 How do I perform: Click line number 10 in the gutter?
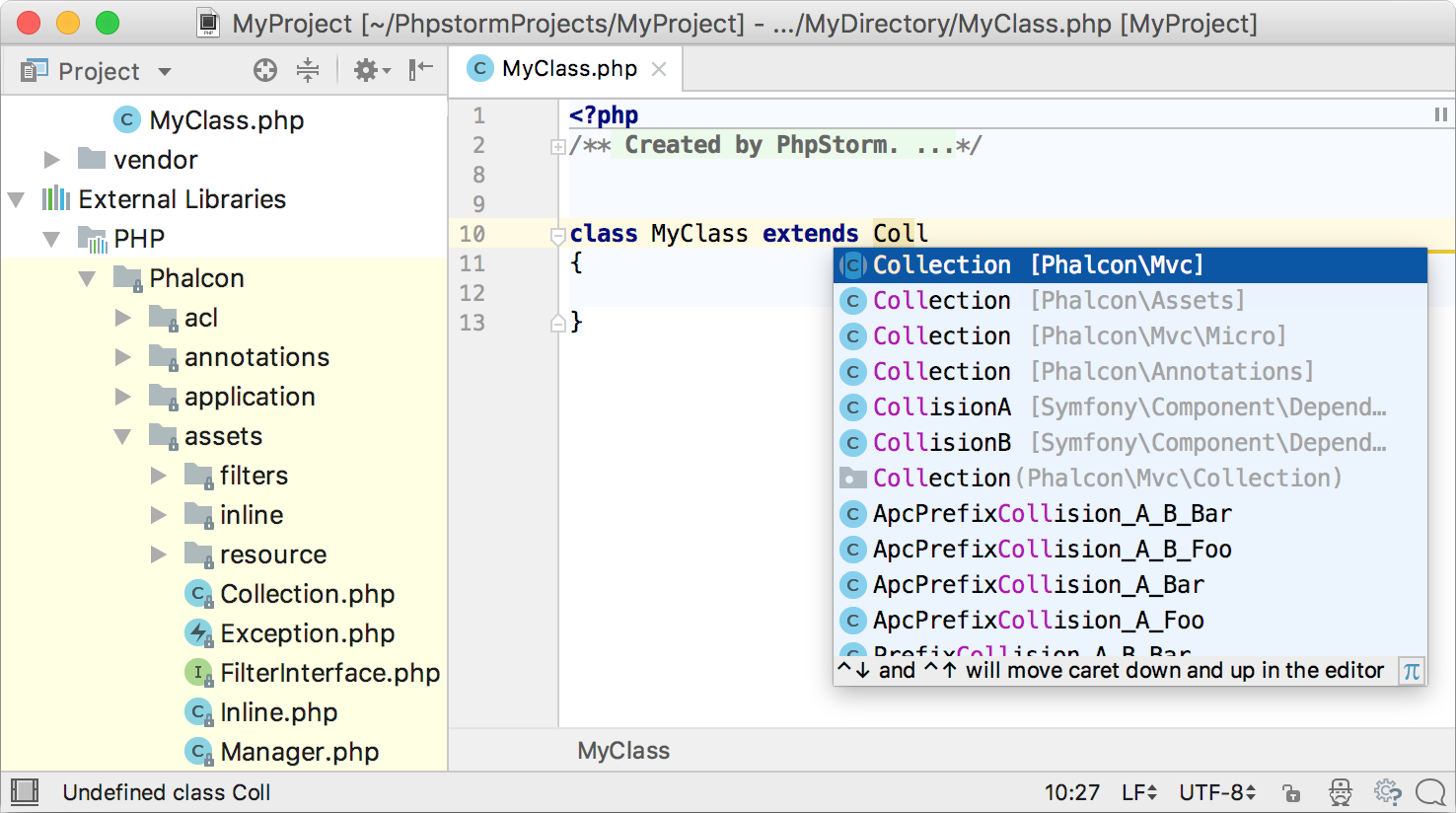coord(473,234)
